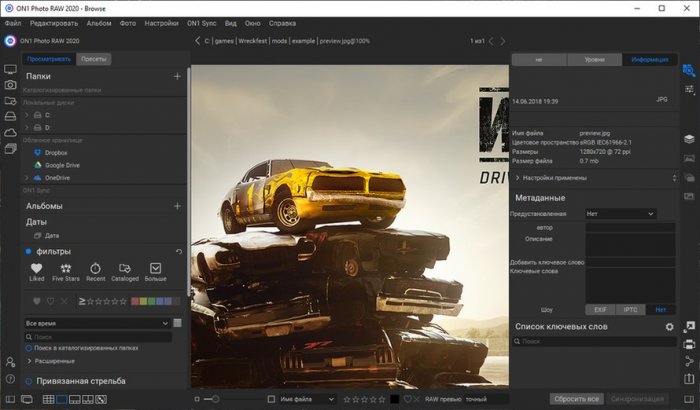Select the cloud storage source icon
The image size is (700, 410).
click(10, 133)
